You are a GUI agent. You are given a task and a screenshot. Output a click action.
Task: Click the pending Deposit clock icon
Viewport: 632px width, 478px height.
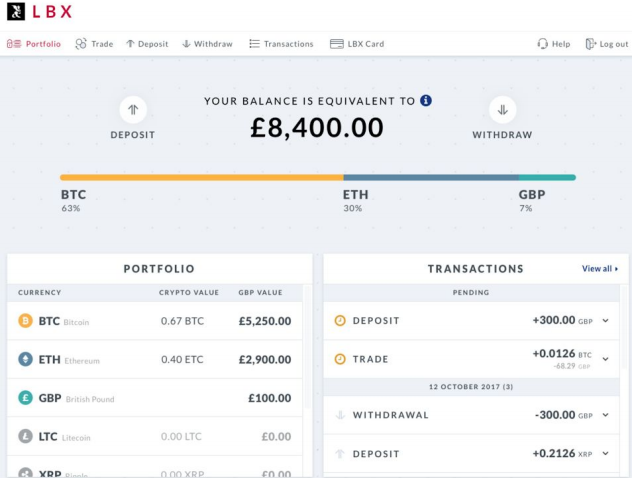tap(340, 320)
